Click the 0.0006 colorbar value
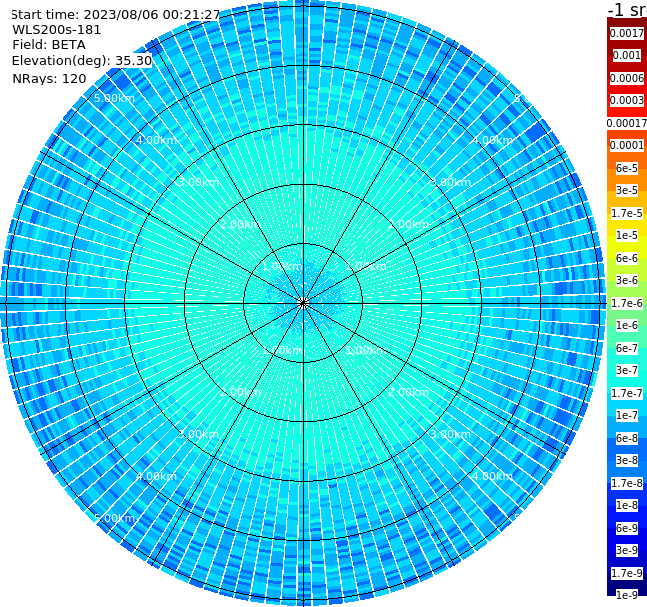Viewport: 647px width, 607px height. (627, 78)
